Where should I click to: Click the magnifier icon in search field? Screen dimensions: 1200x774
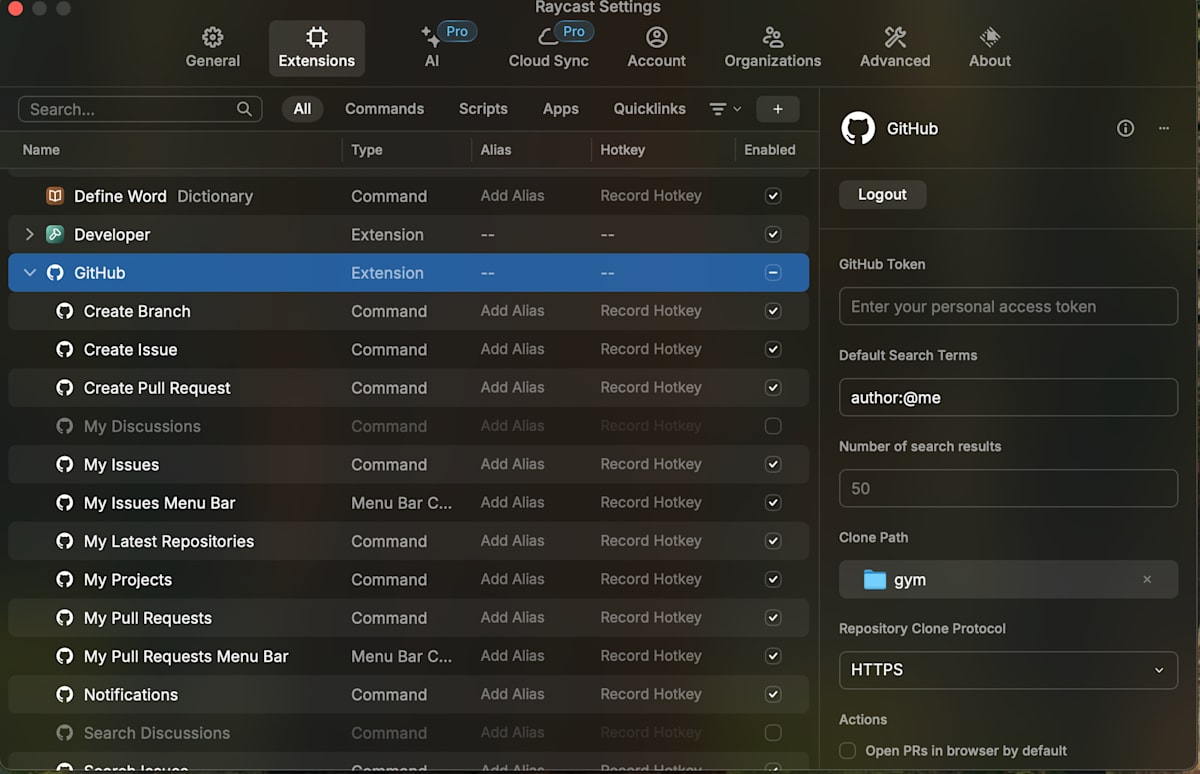244,109
